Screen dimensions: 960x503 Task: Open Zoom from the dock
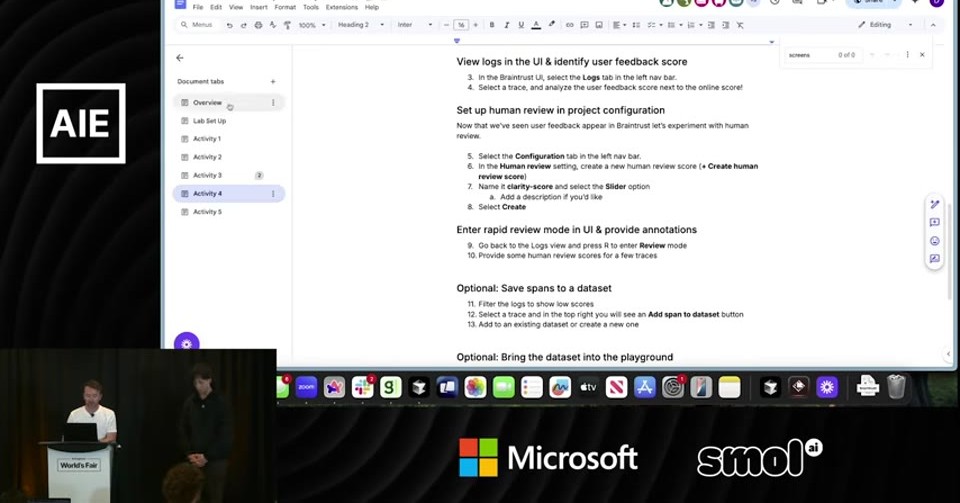click(306, 387)
